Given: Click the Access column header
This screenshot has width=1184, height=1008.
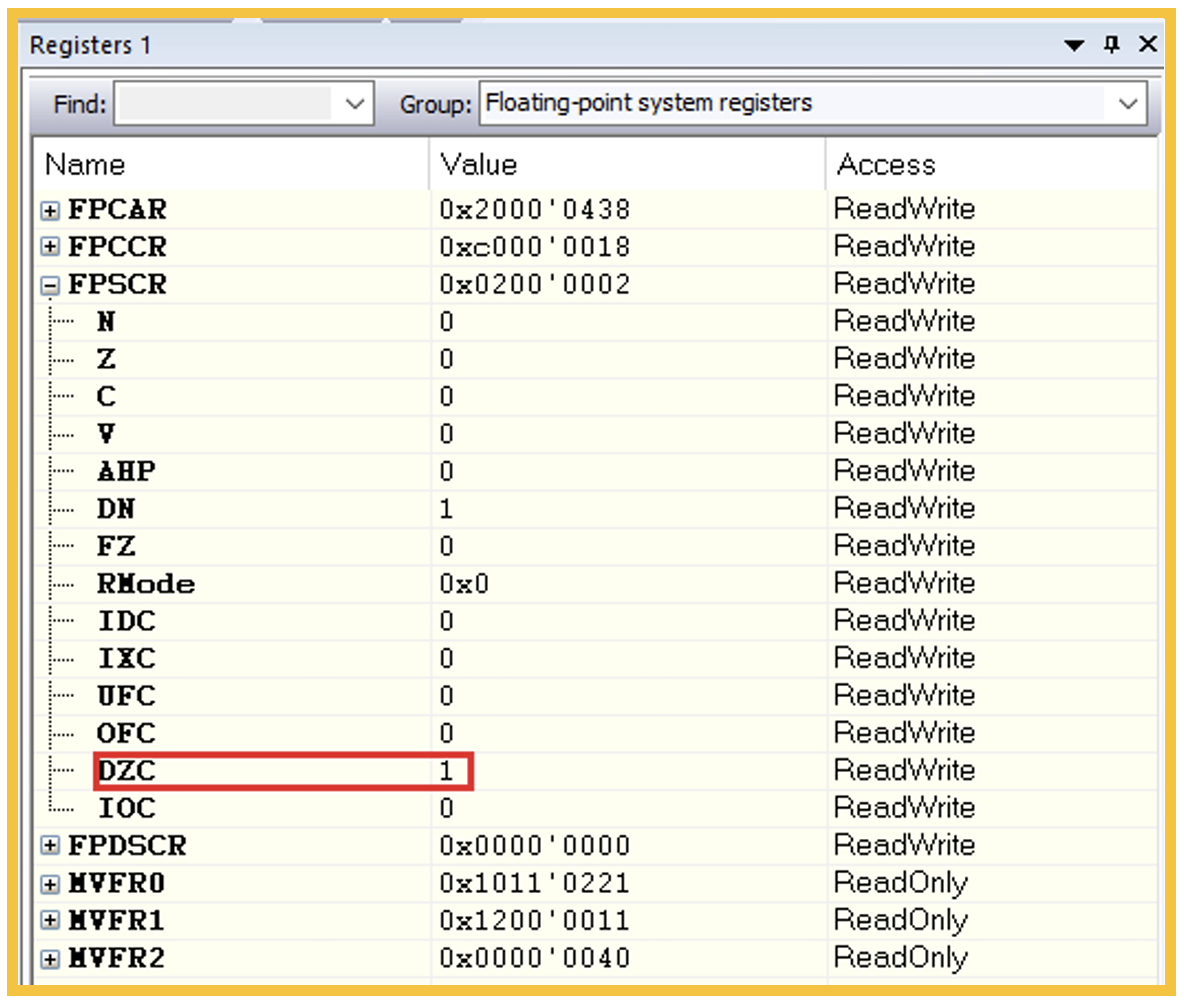Looking at the screenshot, I should tap(886, 165).
